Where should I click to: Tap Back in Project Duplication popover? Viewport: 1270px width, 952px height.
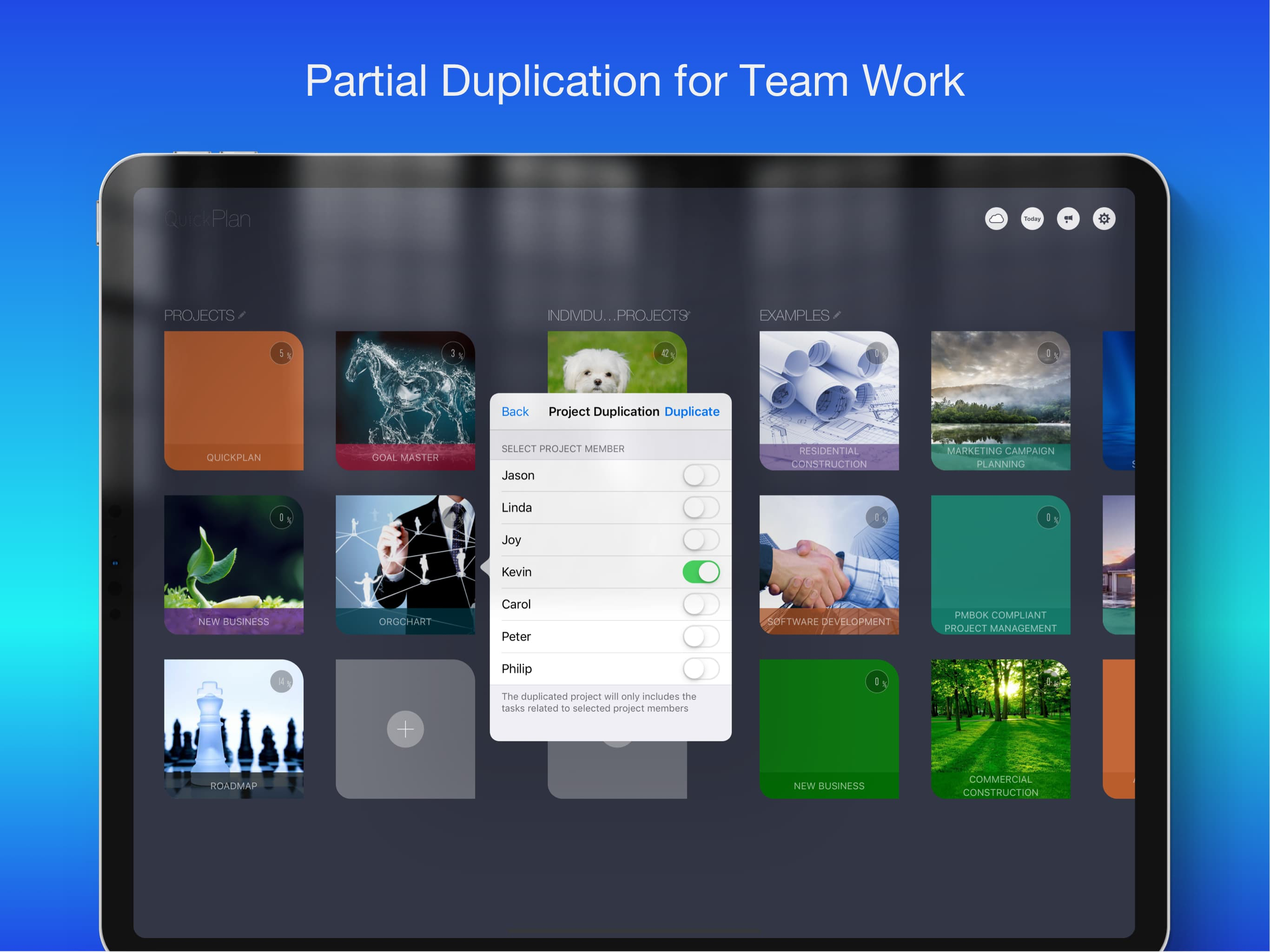(515, 412)
